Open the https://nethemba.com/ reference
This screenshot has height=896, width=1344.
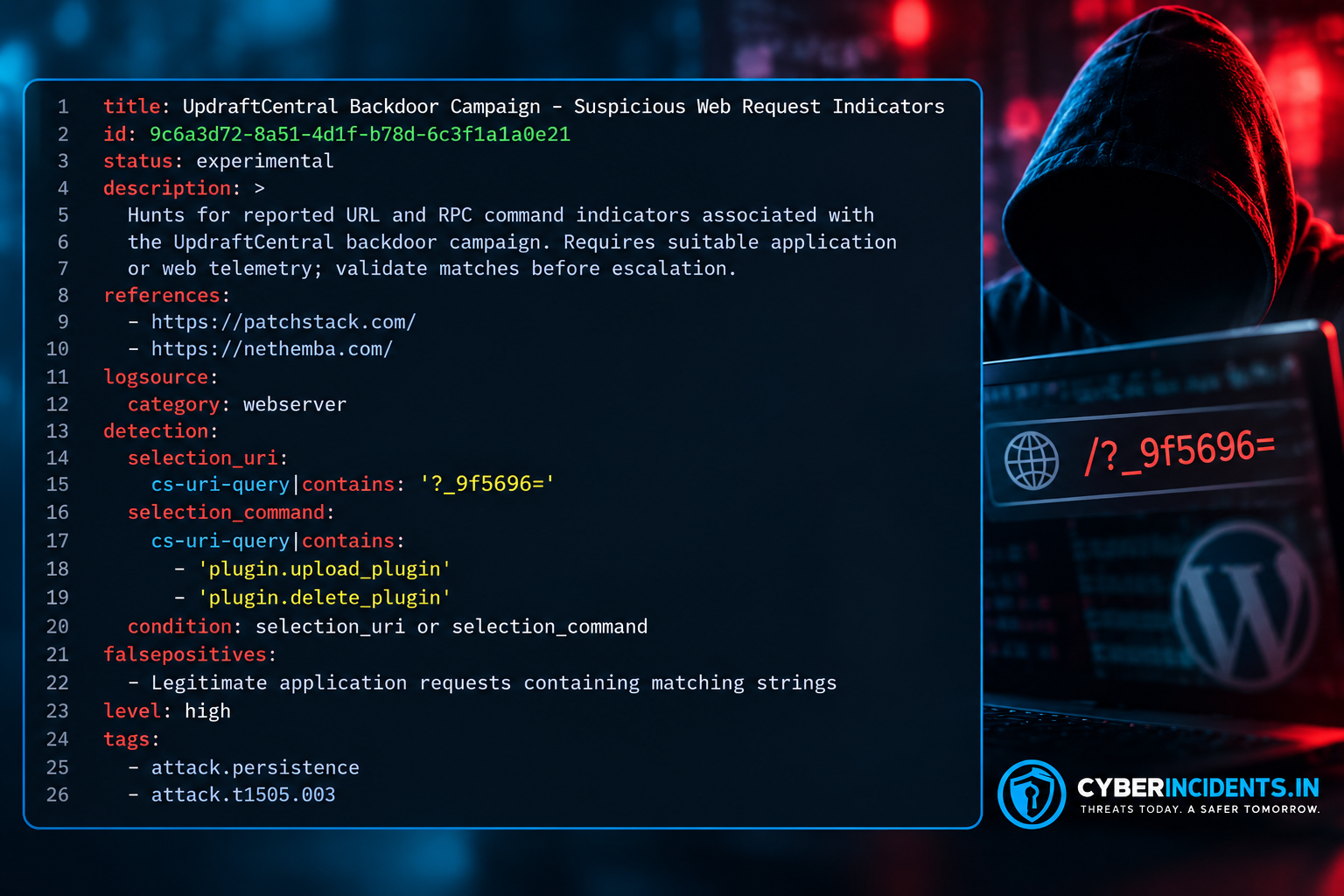coord(272,349)
